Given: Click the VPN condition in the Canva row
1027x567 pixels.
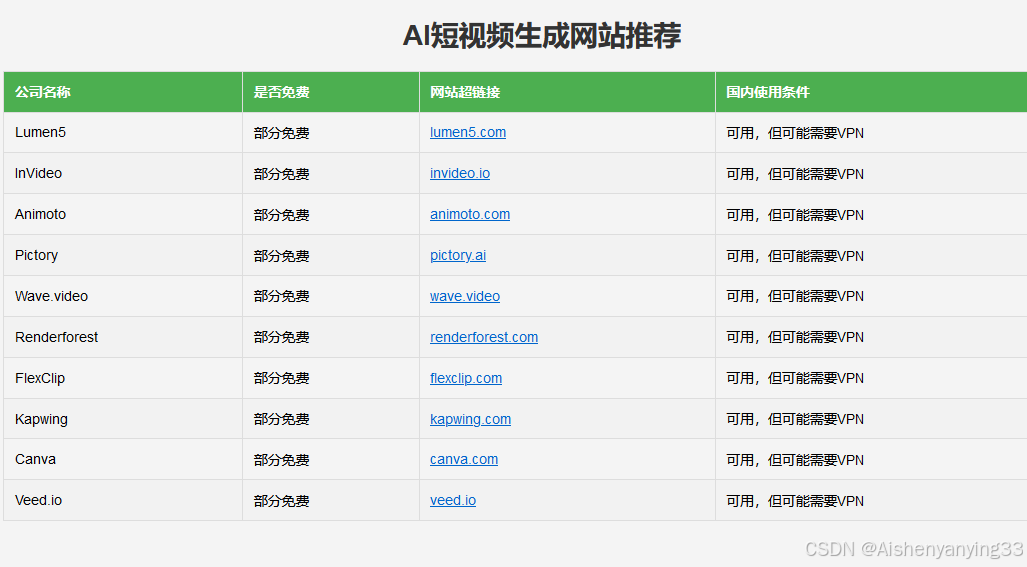Looking at the screenshot, I should click(x=795, y=460).
